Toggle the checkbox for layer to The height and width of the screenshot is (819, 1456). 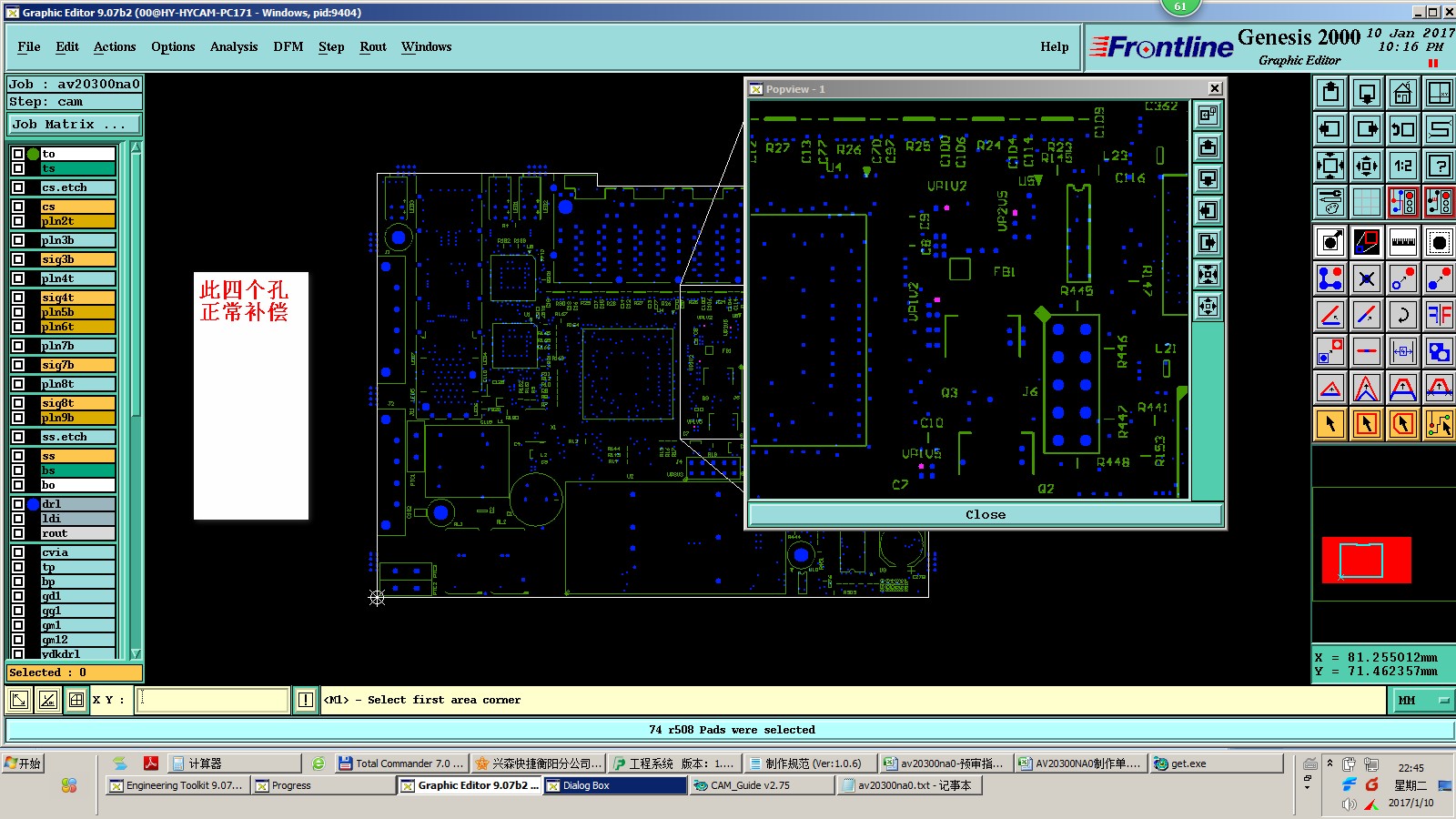(x=17, y=154)
